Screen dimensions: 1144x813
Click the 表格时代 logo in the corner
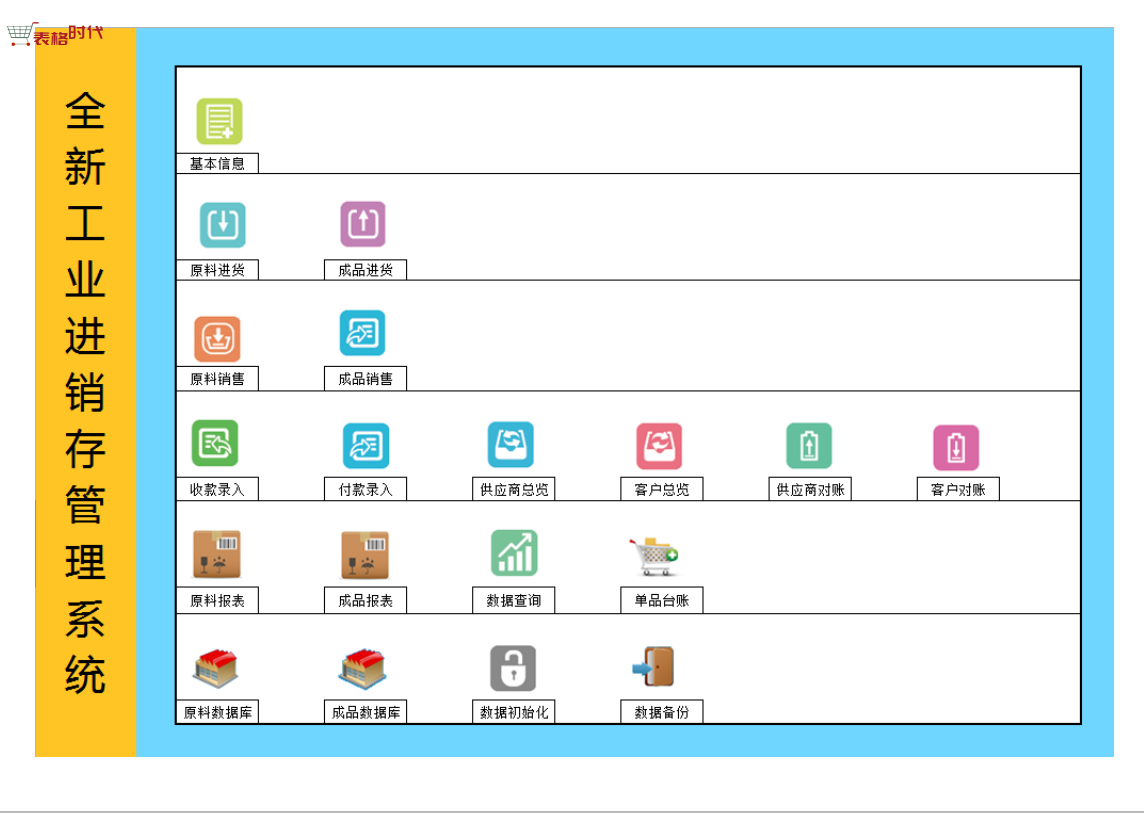(x=55, y=35)
